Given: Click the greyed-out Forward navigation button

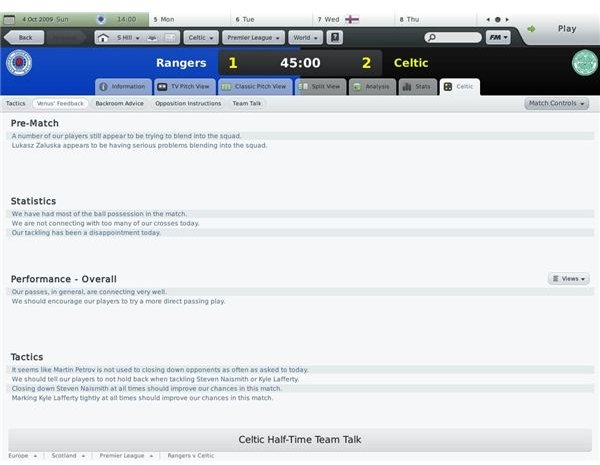Looking at the screenshot, I should click(67, 38).
